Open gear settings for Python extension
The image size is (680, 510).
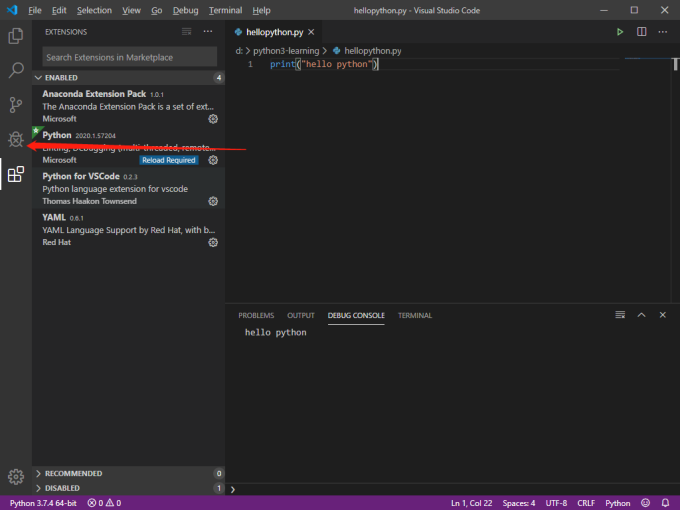[x=213, y=160]
